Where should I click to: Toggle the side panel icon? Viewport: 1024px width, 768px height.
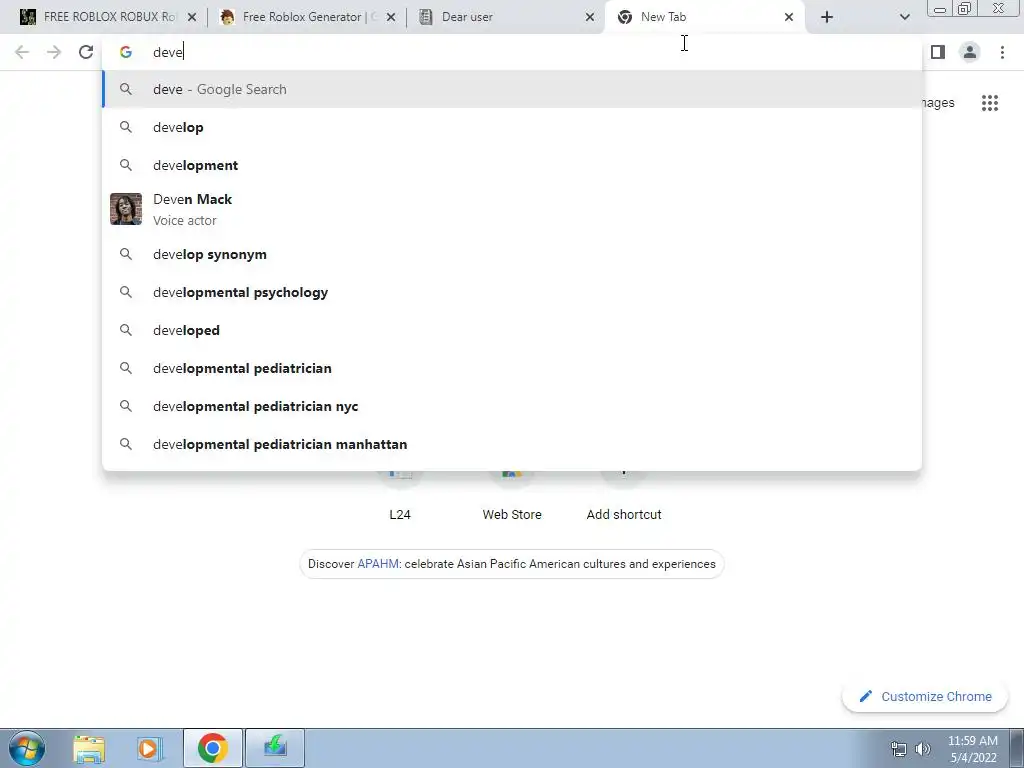938,52
